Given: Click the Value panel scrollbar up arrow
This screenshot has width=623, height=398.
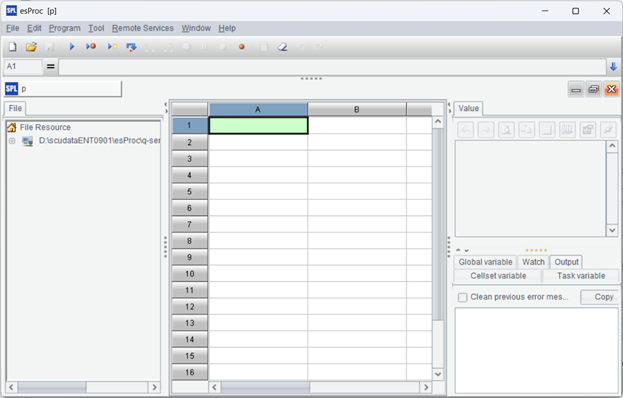Looking at the screenshot, I should coord(612,146).
